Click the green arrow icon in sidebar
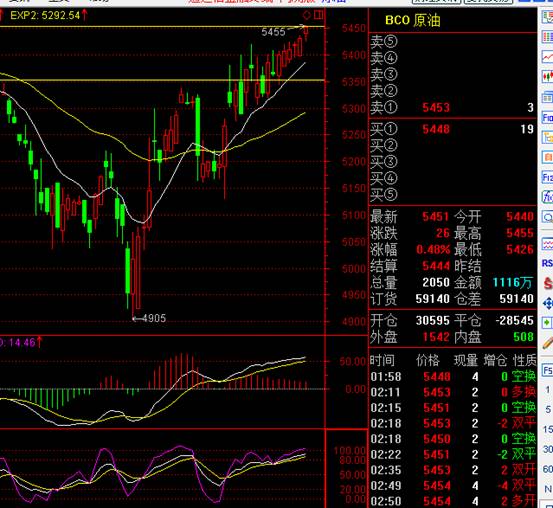The width and height of the screenshot is (553, 508). coord(547,322)
